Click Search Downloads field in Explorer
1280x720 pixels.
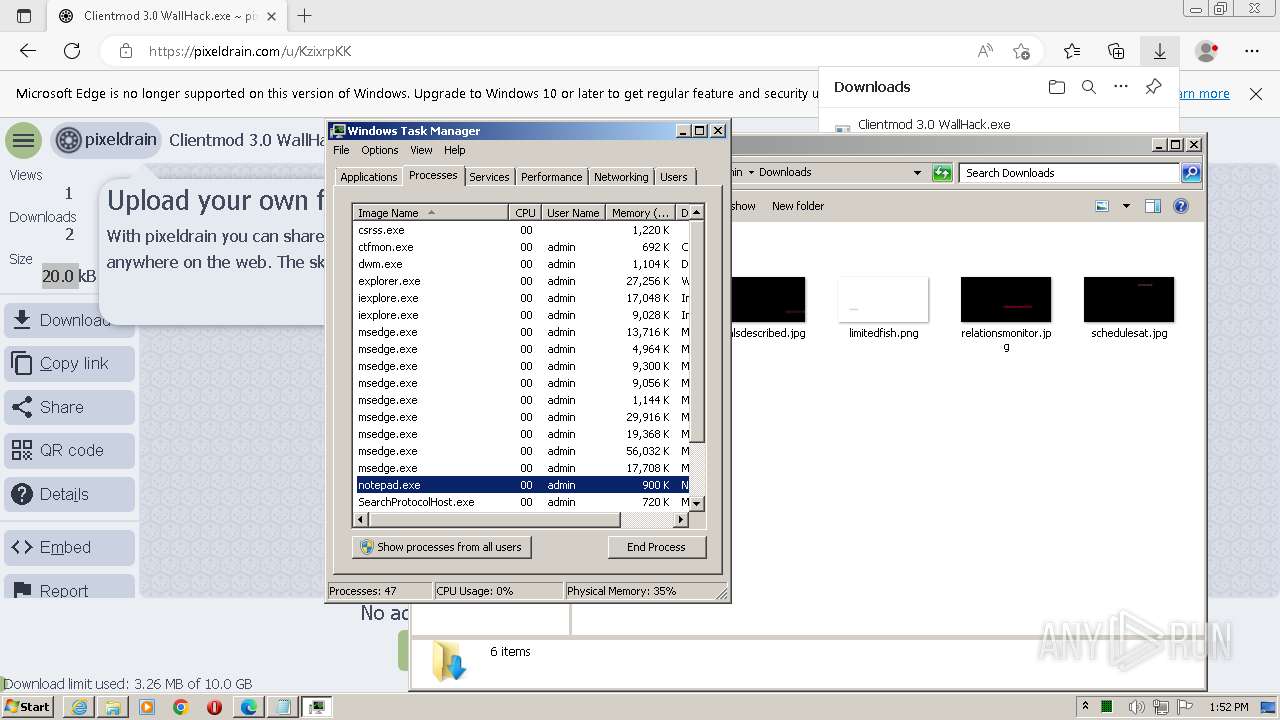point(1069,173)
